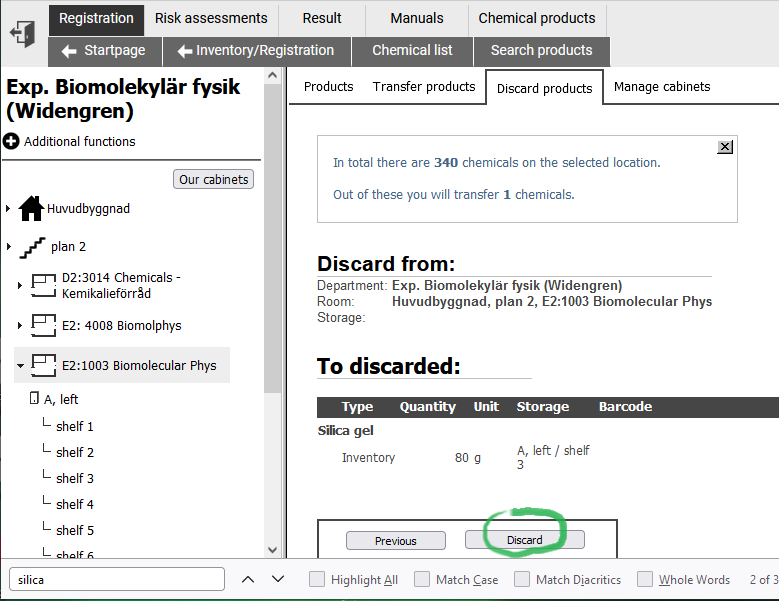Expand the D2:3014 Chemicals room node

coord(19,286)
